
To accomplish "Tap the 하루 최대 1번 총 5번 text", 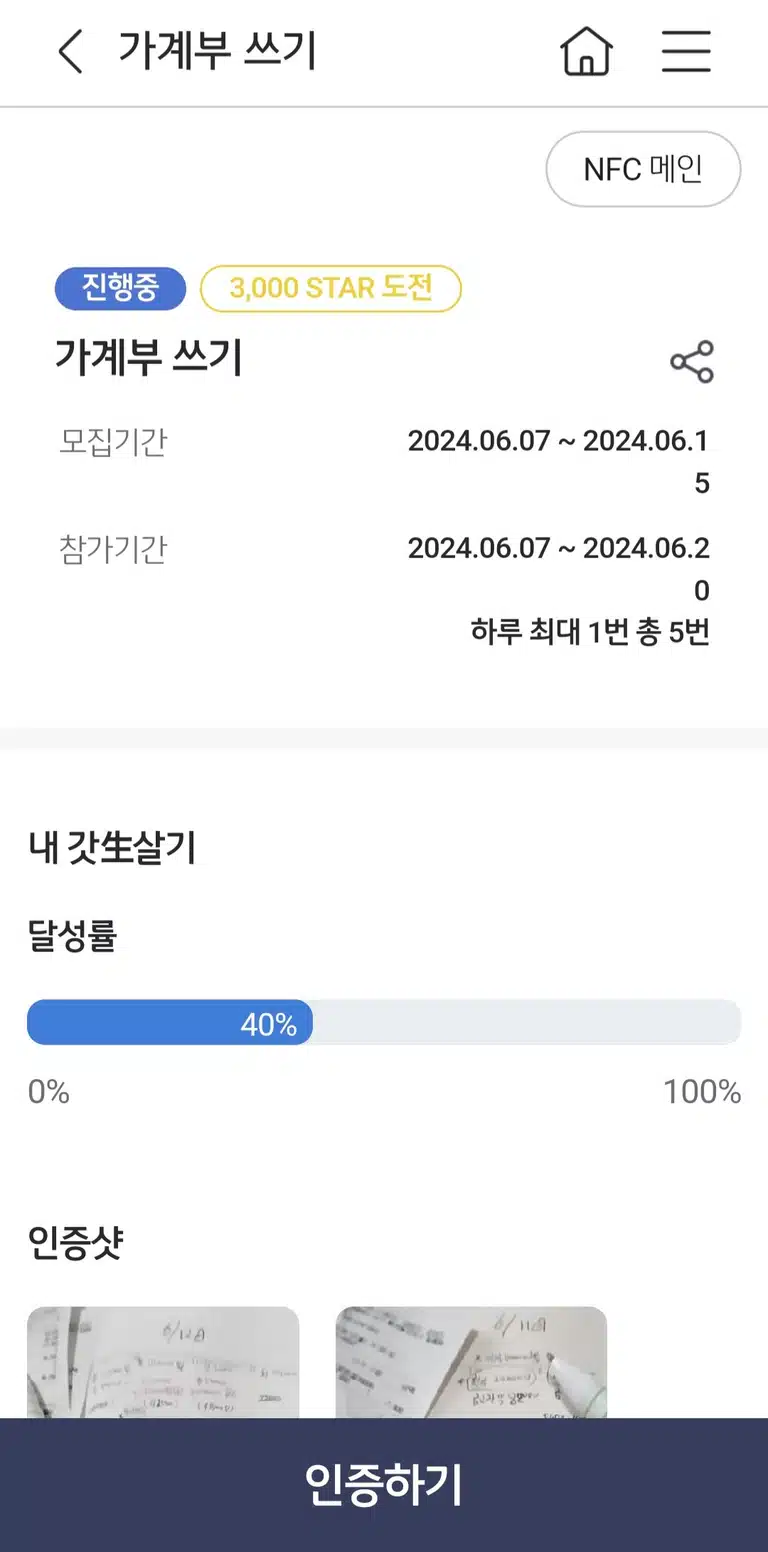I will click(x=590, y=632).
